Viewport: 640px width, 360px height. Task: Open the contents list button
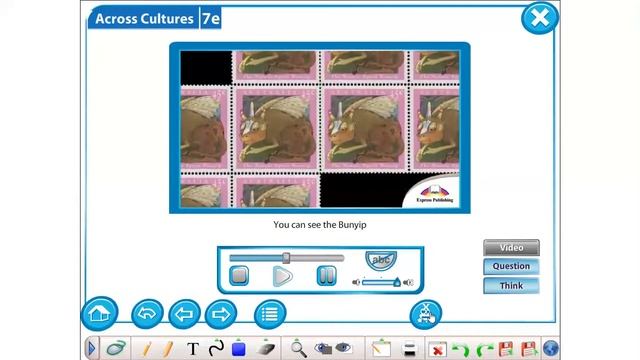pos(270,314)
